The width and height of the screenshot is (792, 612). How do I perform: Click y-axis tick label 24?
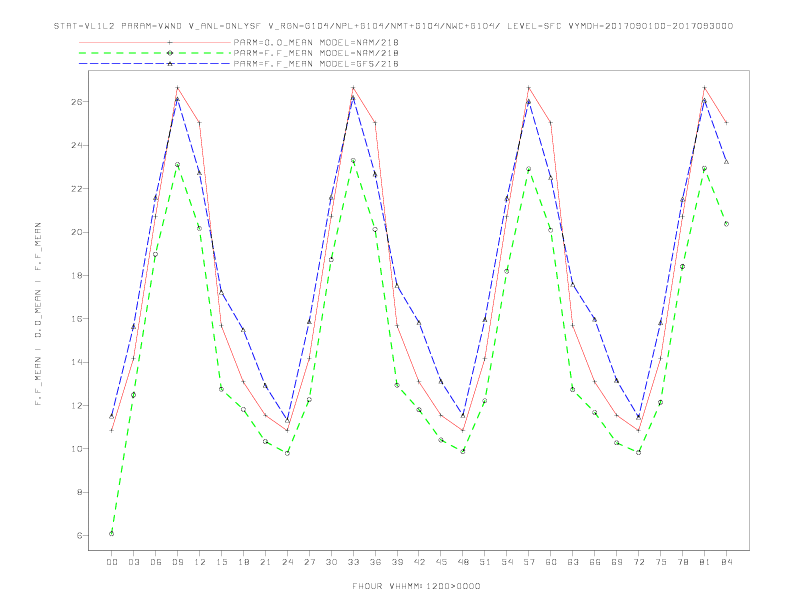[x=77, y=145]
